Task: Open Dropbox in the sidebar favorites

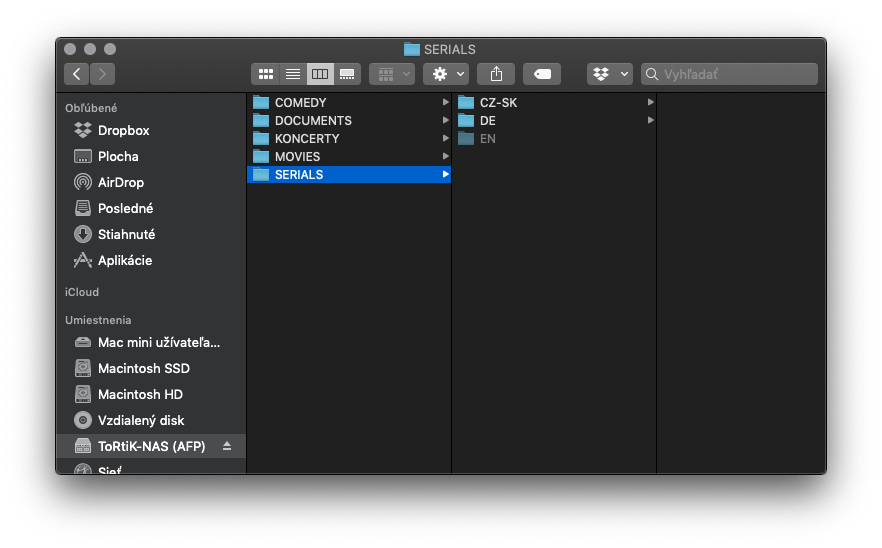Action: (123, 130)
